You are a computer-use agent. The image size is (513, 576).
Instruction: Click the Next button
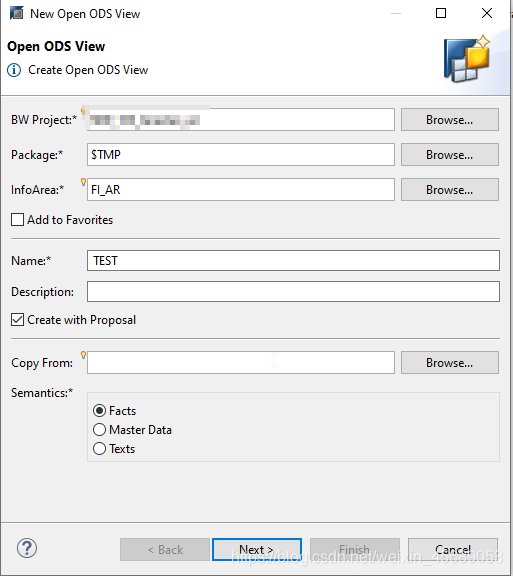pyautogui.click(x=257, y=550)
